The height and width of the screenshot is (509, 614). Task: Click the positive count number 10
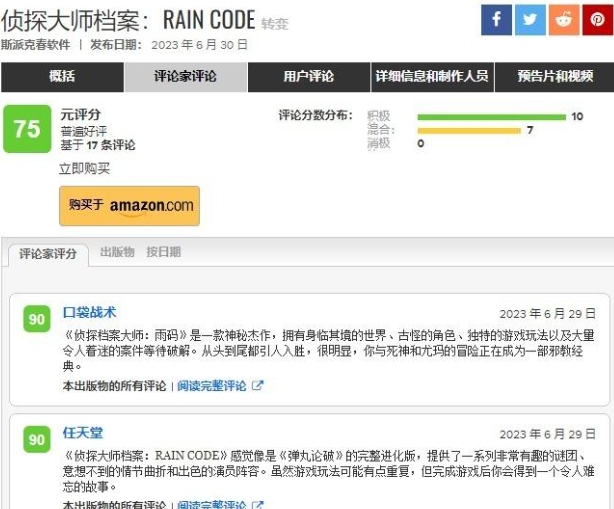tap(577, 116)
